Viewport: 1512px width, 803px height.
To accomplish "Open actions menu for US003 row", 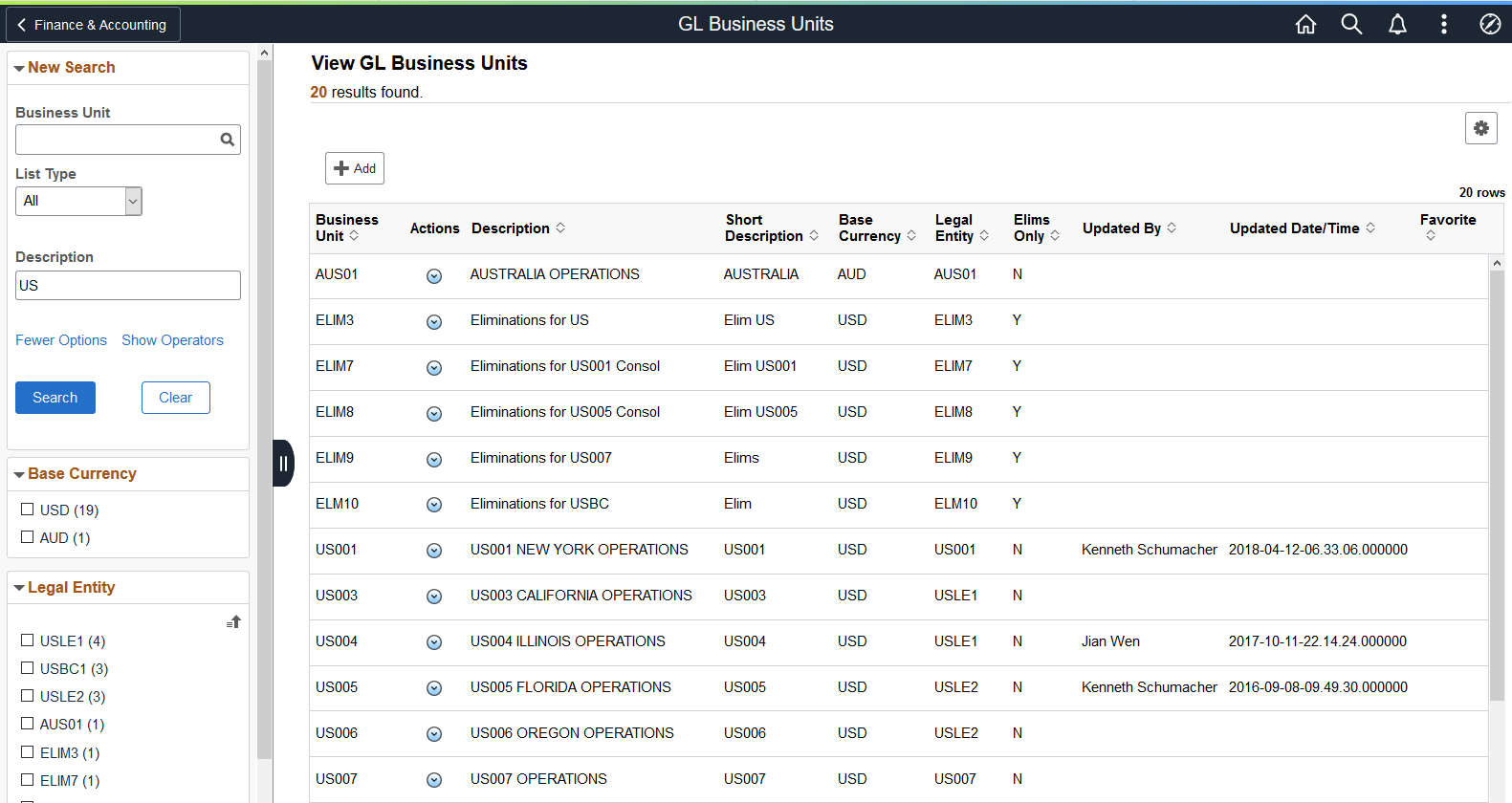I will (434, 597).
